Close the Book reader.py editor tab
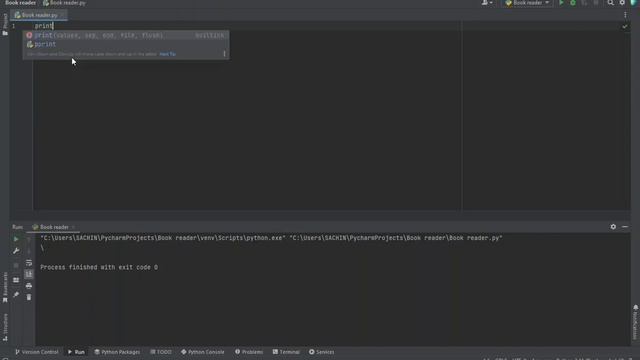 click(62, 15)
